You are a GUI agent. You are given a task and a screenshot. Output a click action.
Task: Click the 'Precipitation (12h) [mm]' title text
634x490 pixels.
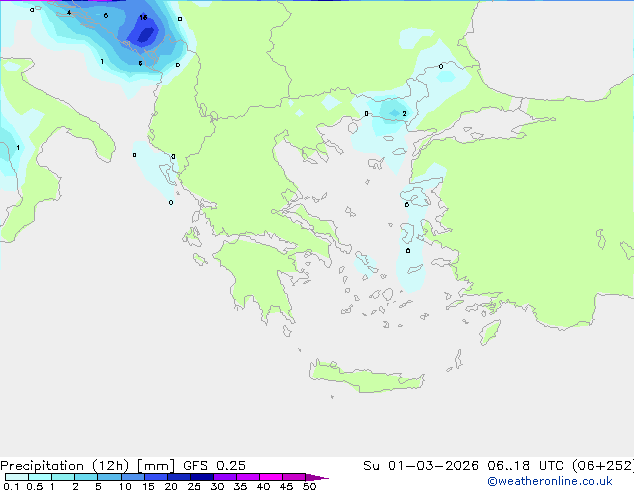pyautogui.click(x=87, y=466)
